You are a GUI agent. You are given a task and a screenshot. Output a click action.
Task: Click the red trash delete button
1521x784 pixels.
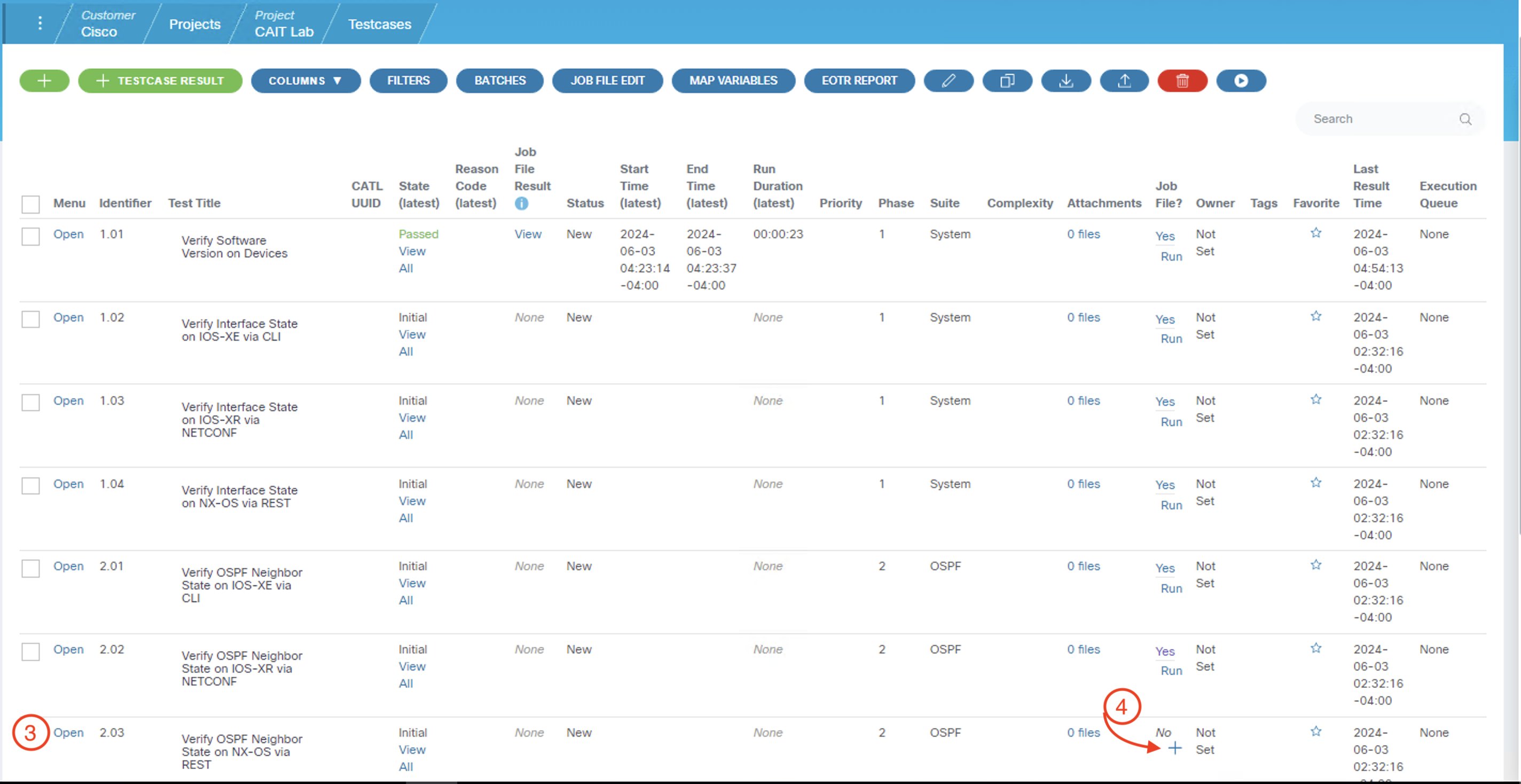click(x=1182, y=81)
